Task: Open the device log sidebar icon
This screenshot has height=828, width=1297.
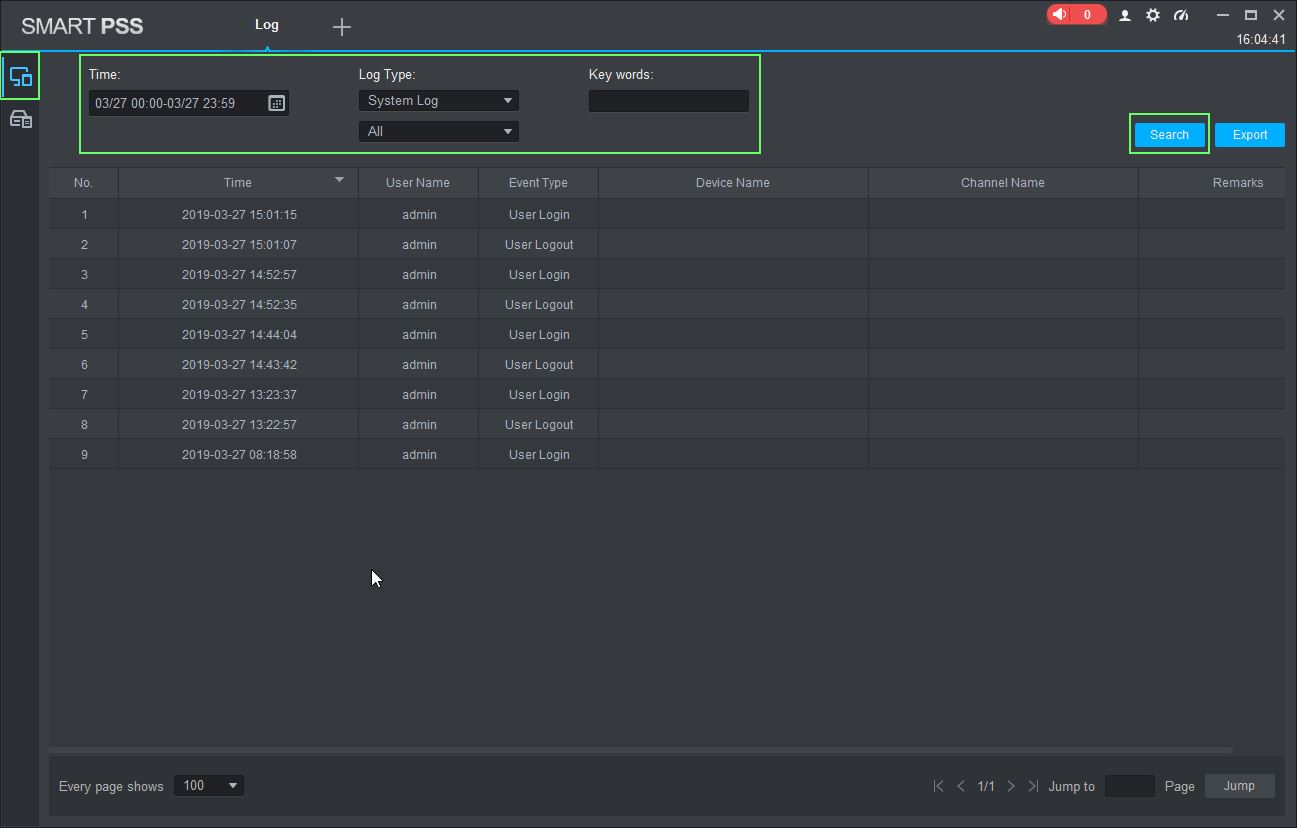Action: pyautogui.click(x=20, y=120)
